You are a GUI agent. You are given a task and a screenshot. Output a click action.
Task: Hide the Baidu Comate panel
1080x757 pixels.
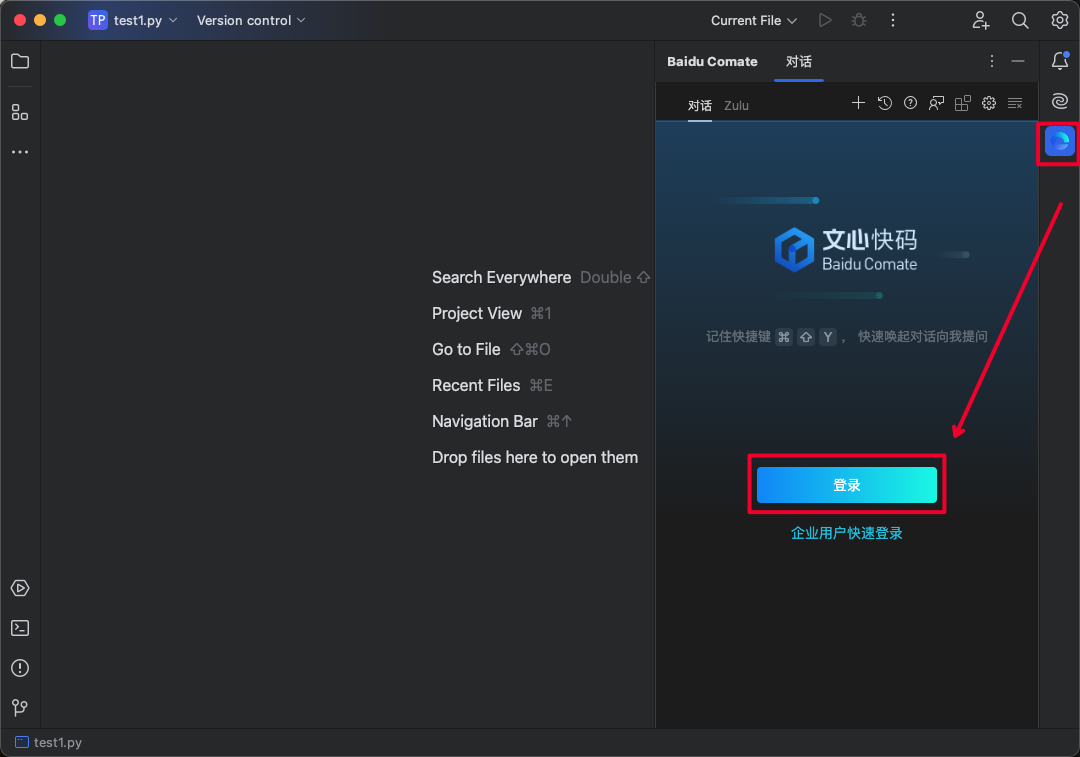tap(1018, 61)
